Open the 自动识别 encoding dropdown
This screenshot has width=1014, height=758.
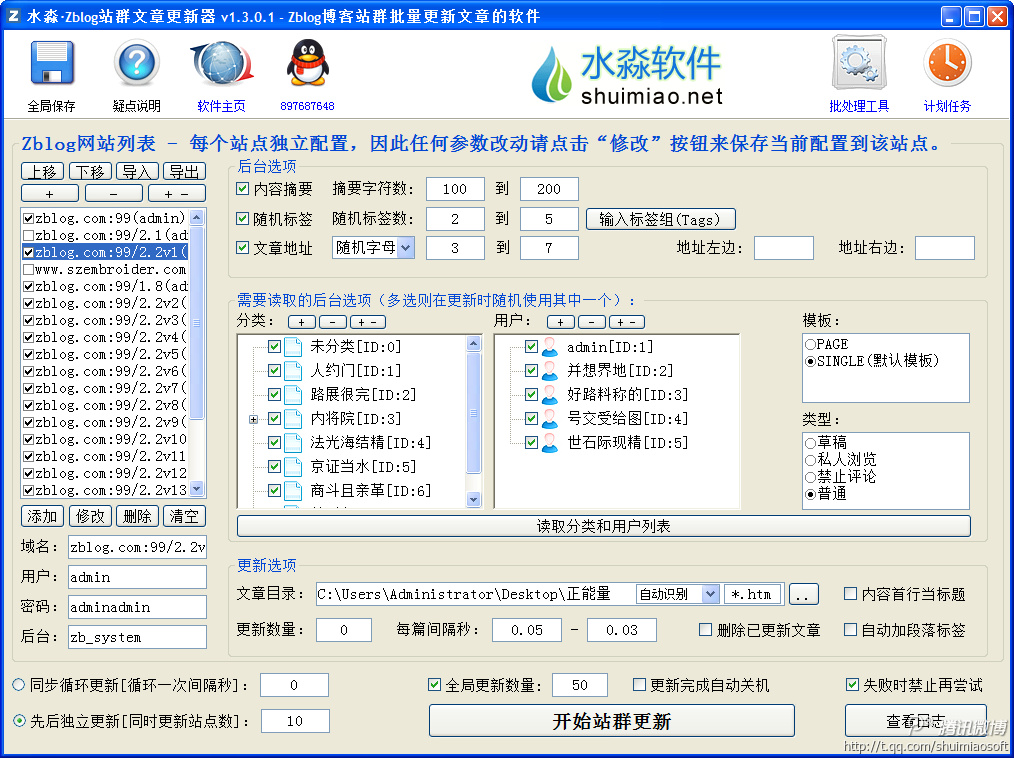711,594
